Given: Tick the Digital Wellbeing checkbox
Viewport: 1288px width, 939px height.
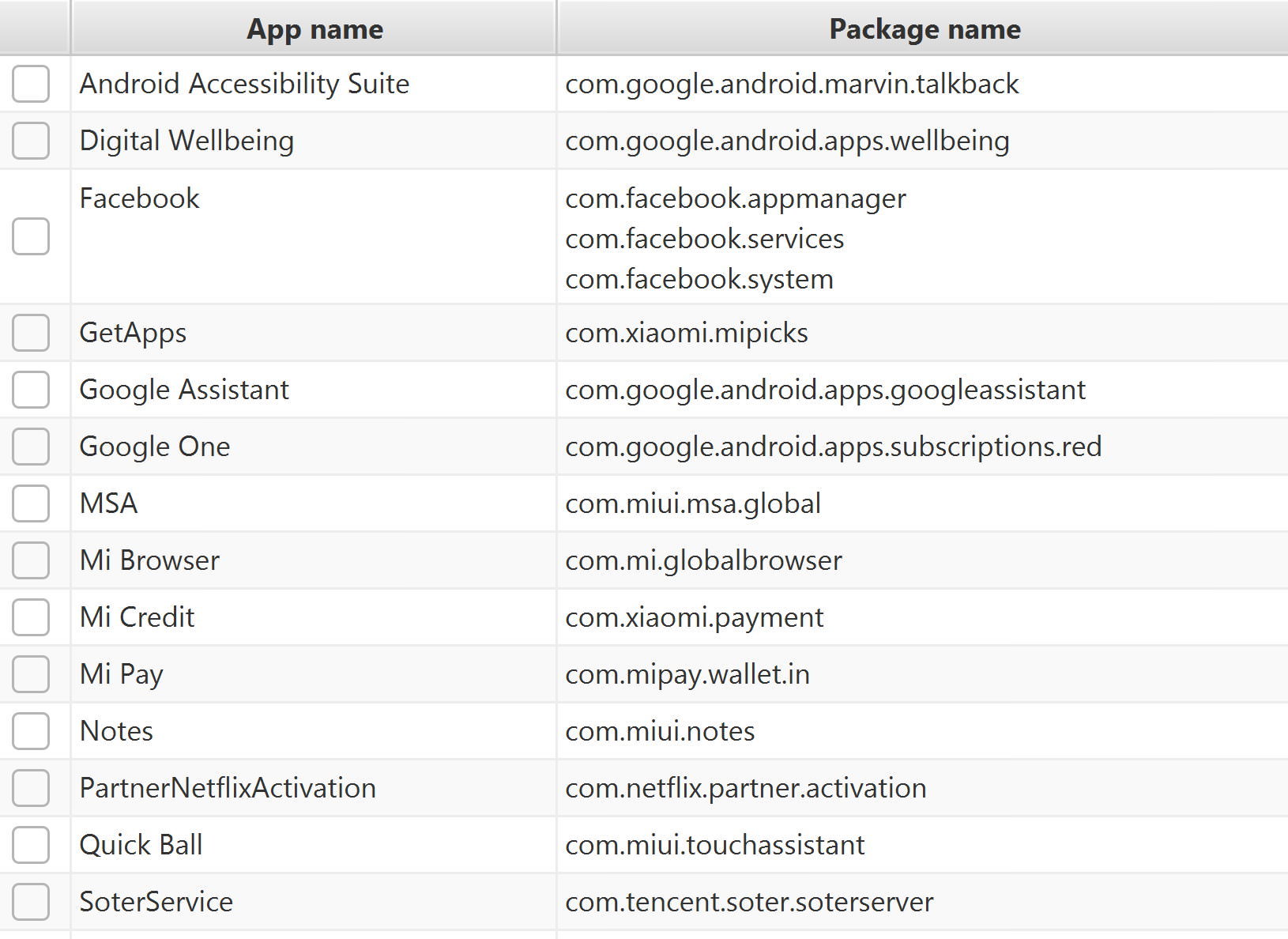Looking at the screenshot, I should click(31, 141).
